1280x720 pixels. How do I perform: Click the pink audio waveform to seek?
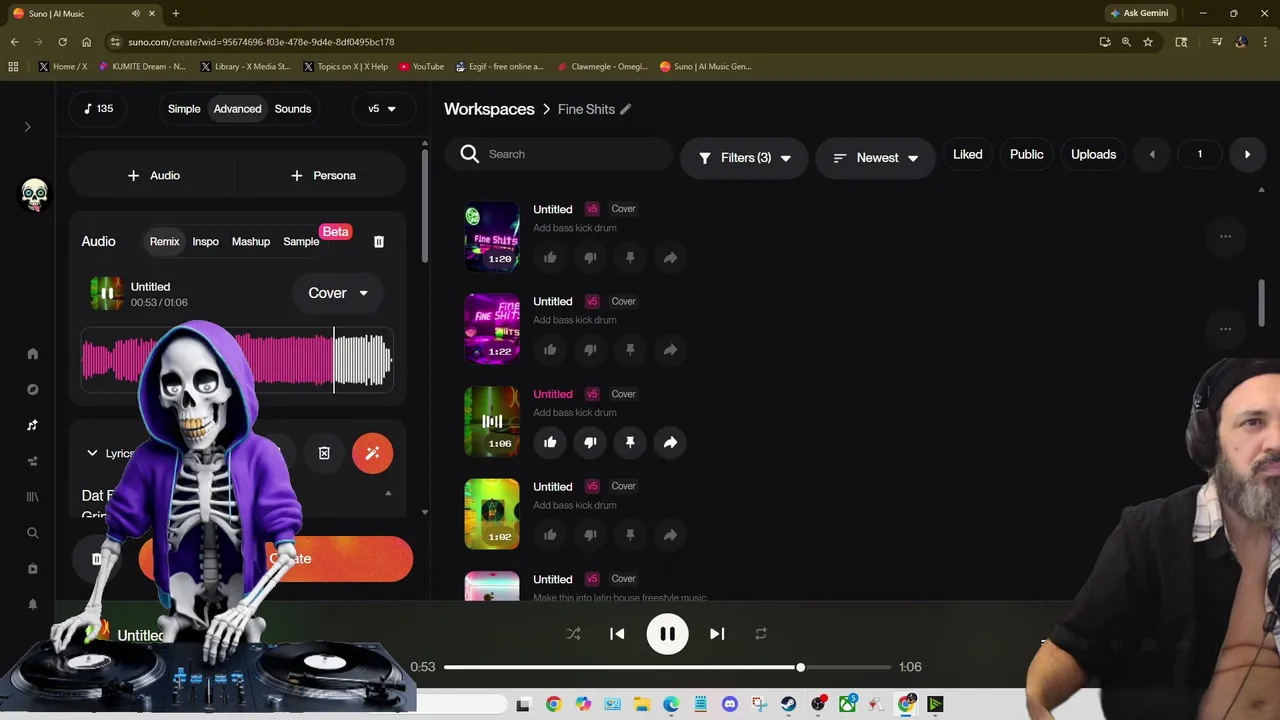[x=237, y=360]
